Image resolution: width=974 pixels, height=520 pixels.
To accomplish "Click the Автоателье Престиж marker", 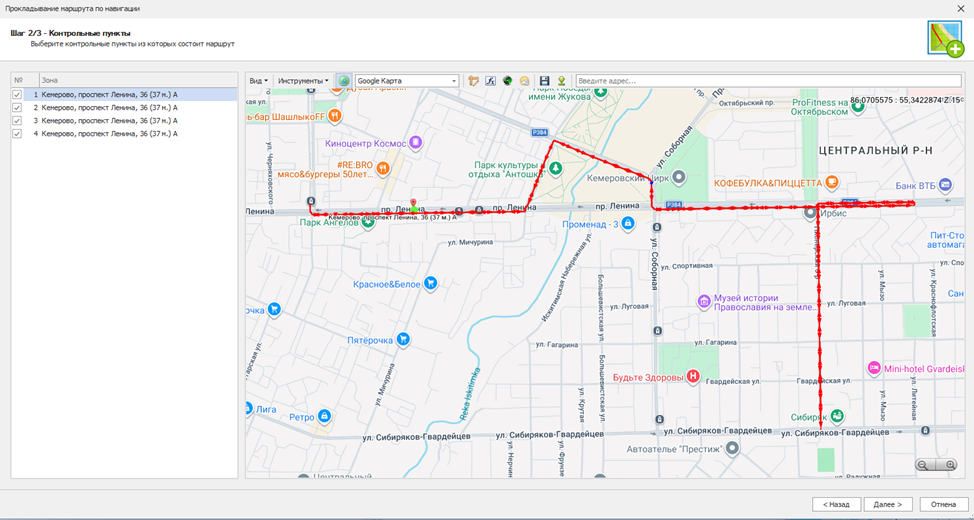I will (x=734, y=448).
